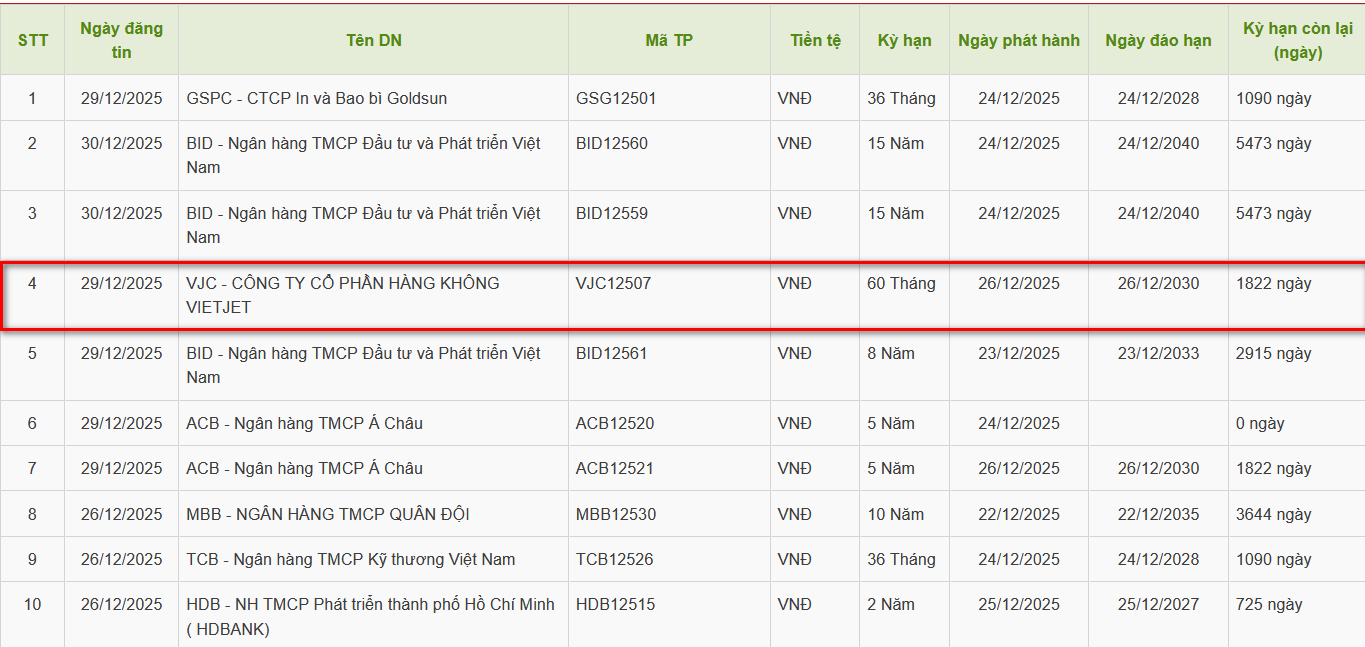Select bond code ACB12521
1365x647 pixels.
pyautogui.click(x=615, y=468)
